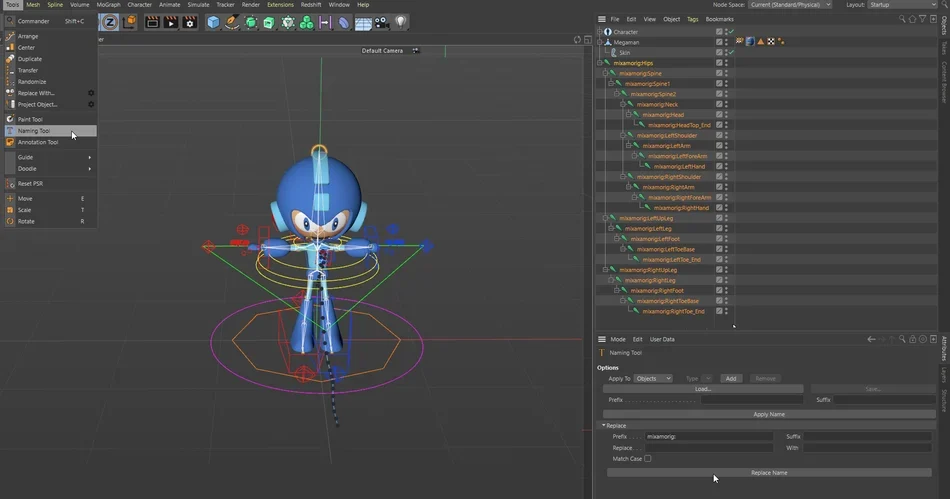This screenshot has width=950, height=499.
Task: Click the Symmetry object icon
Action: (325, 23)
